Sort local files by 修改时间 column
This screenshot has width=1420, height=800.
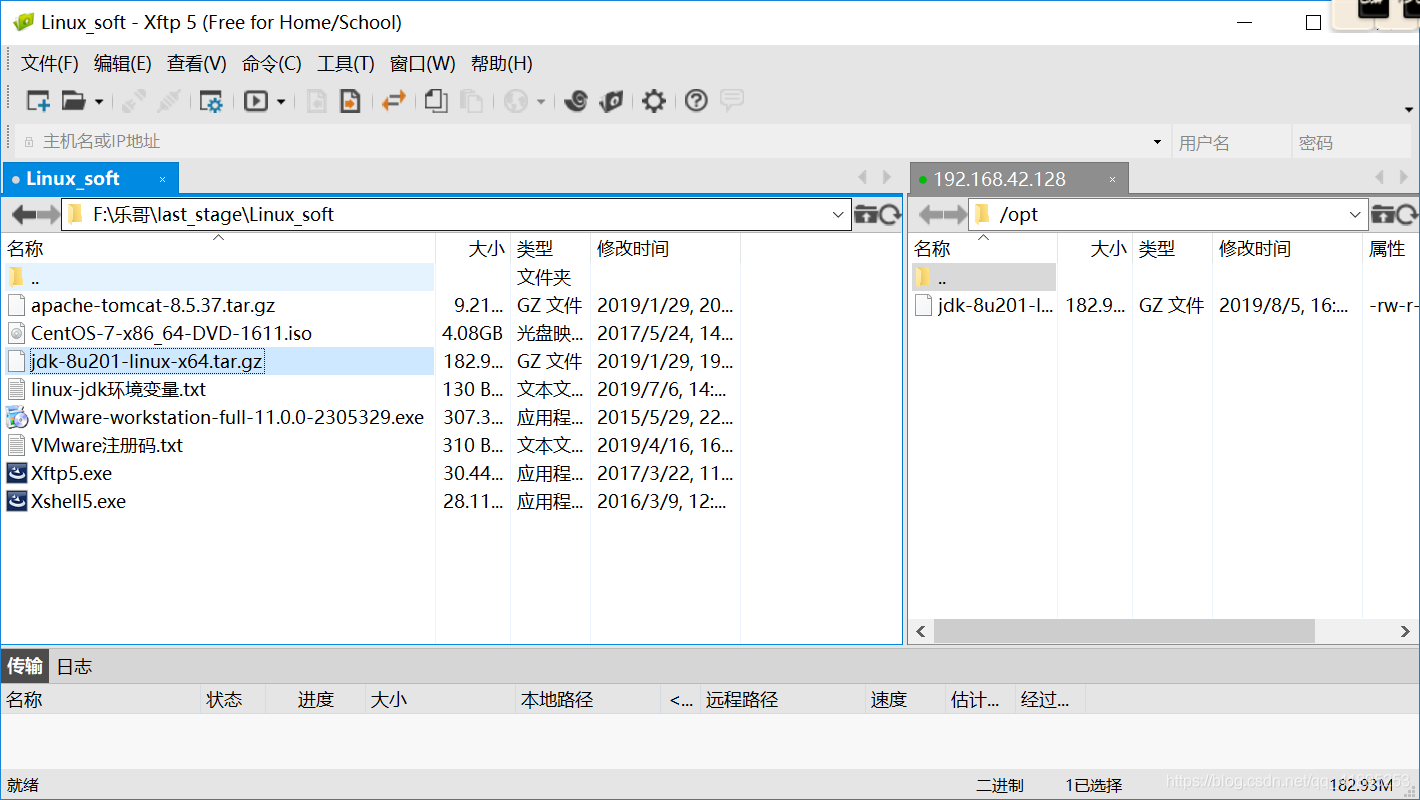[x=665, y=248]
